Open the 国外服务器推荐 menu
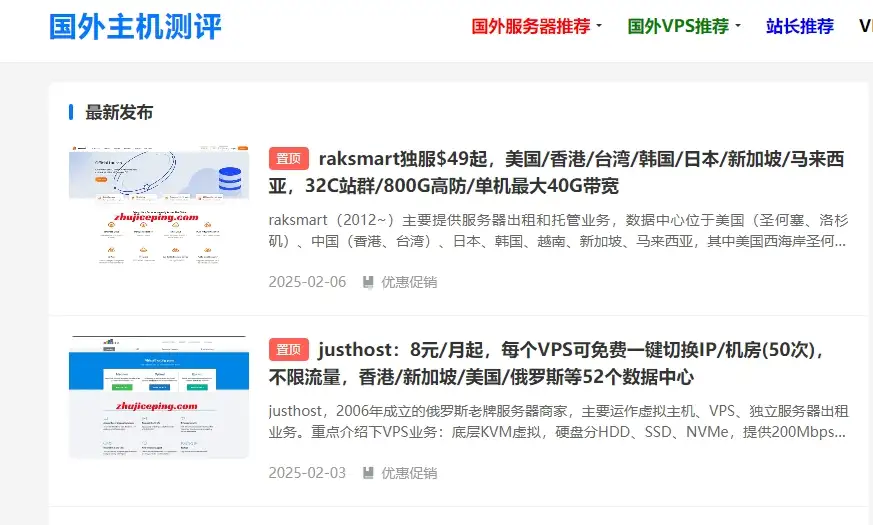The width and height of the screenshot is (873, 525). 531,26
